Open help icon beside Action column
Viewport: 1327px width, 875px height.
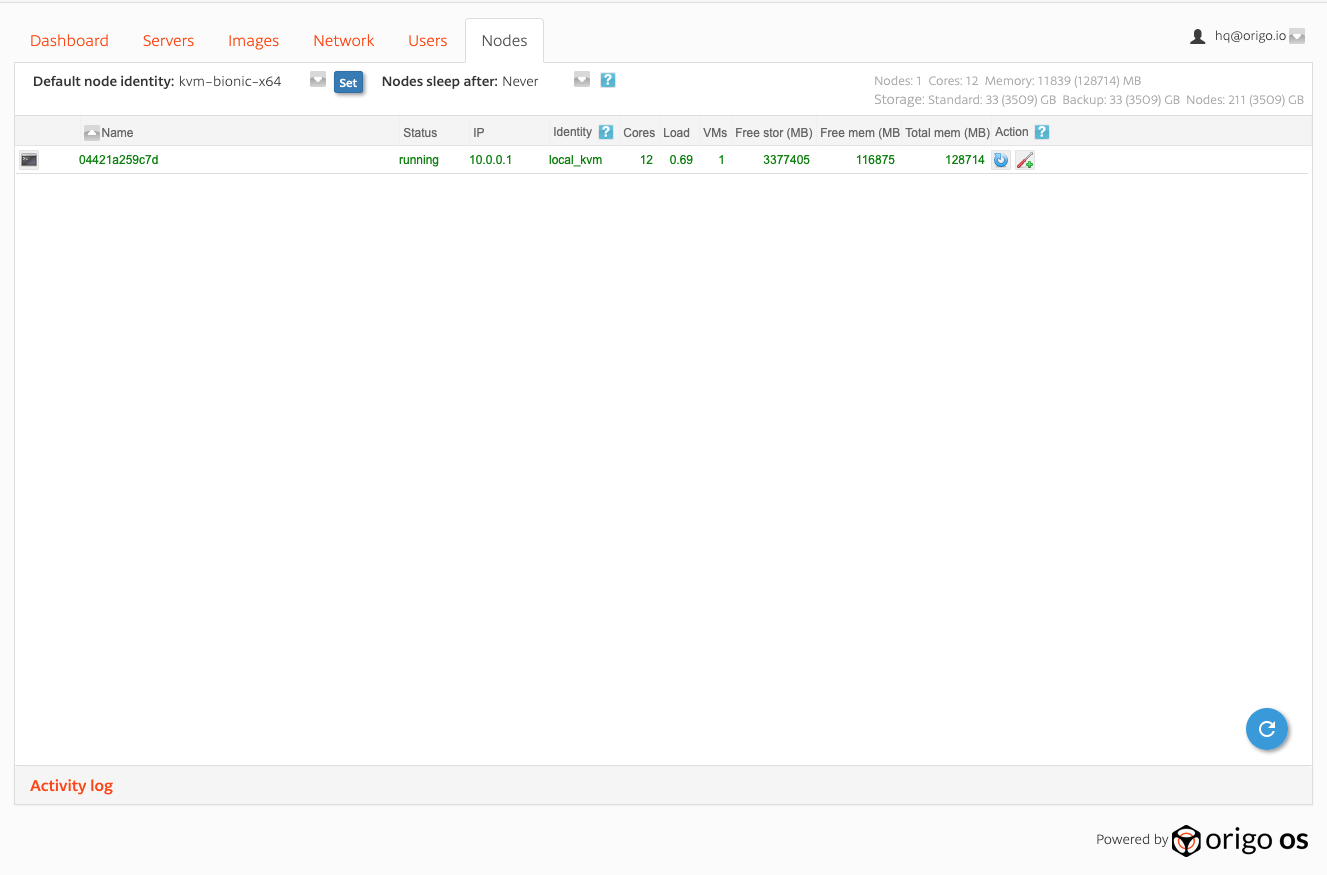[1042, 132]
